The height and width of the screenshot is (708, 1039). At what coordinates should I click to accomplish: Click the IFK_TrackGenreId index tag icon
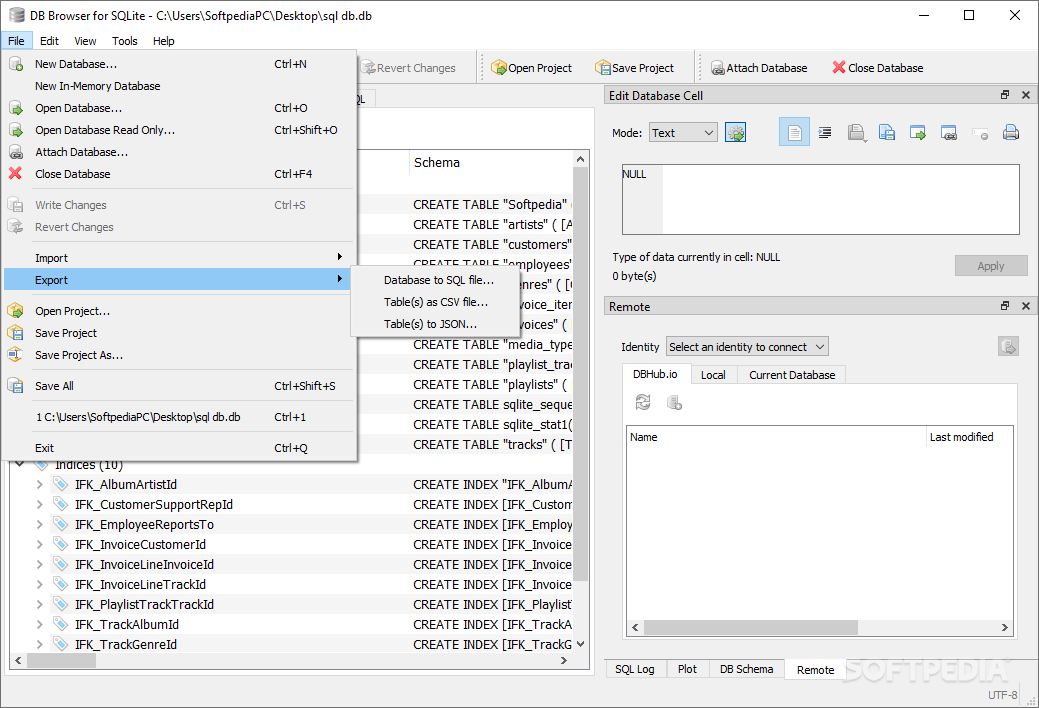[60, 644]
